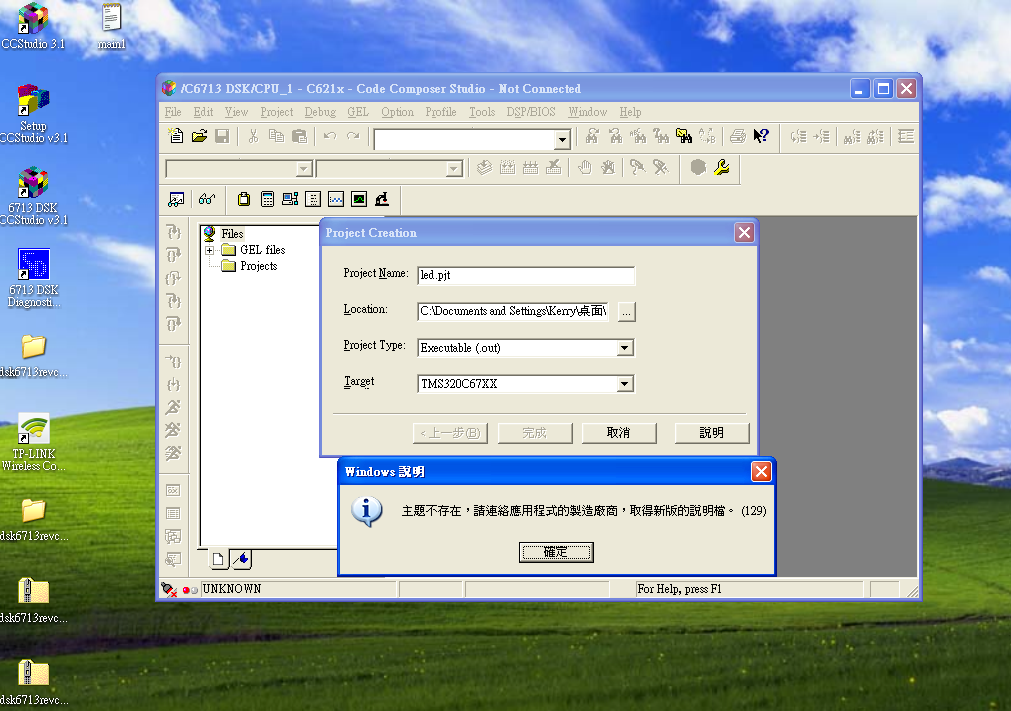
Task: Click the New file toolbar icon
Action: tap(176, 136)
